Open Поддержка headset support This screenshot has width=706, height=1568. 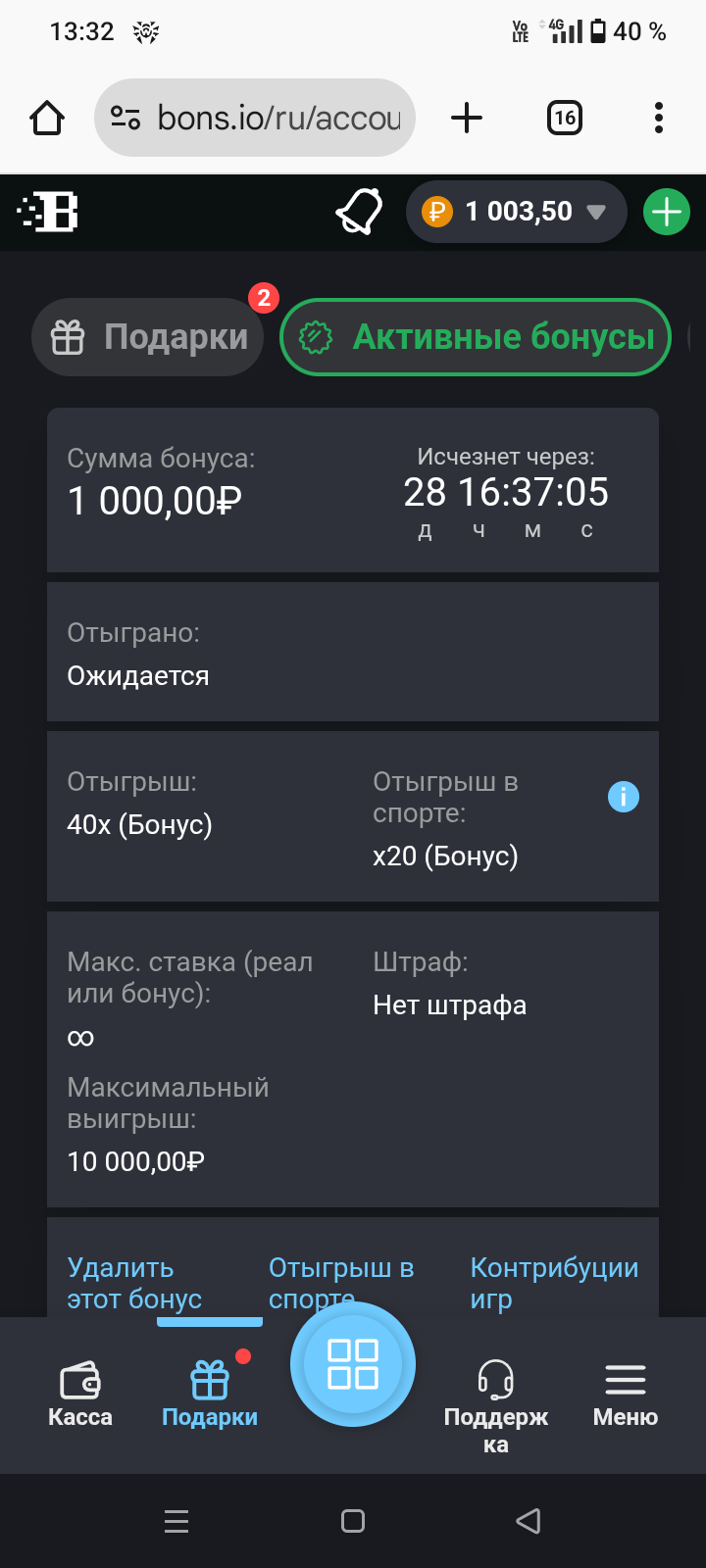[496, 1401]
